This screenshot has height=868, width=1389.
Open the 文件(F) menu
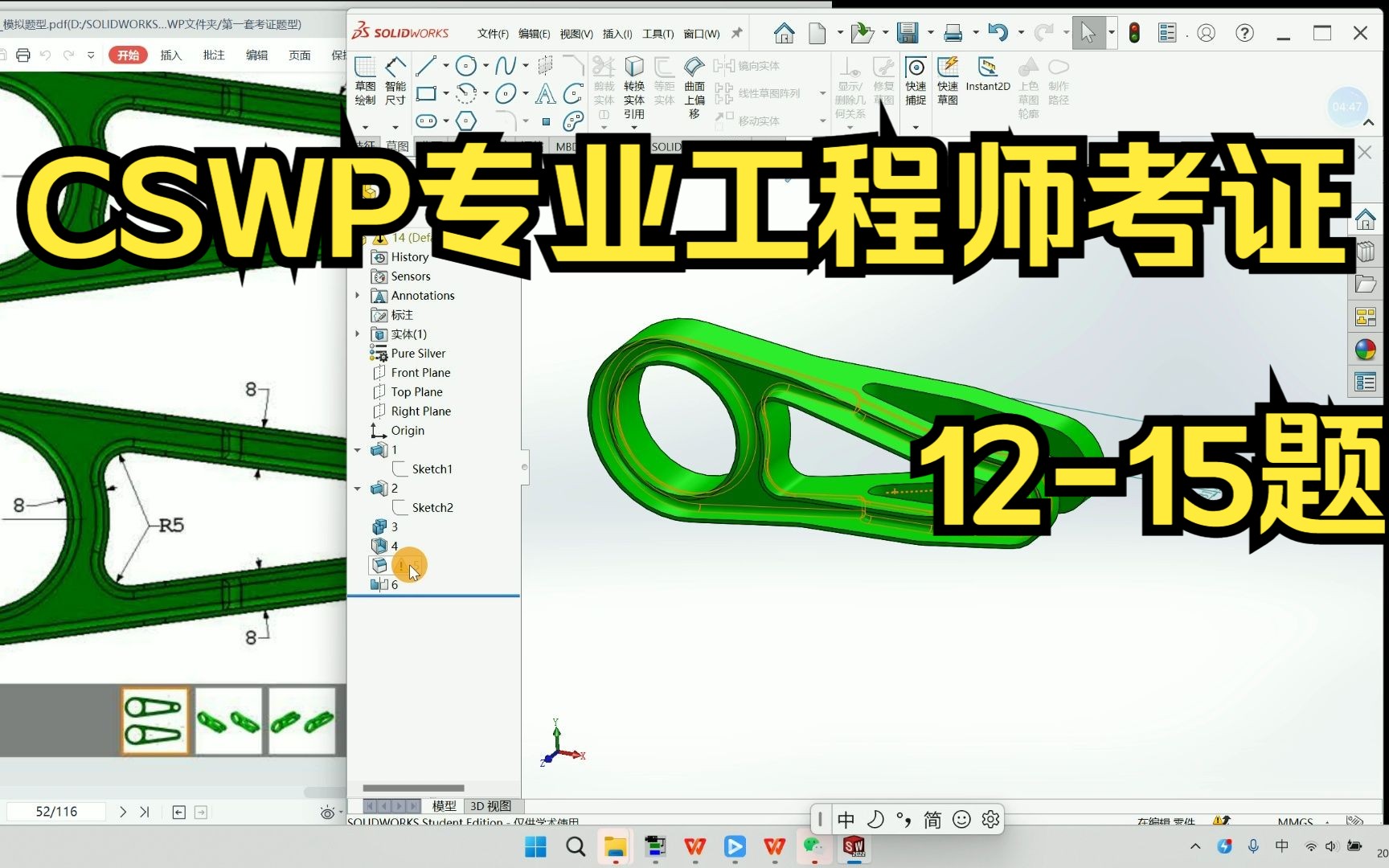click(x=493, y=34)
